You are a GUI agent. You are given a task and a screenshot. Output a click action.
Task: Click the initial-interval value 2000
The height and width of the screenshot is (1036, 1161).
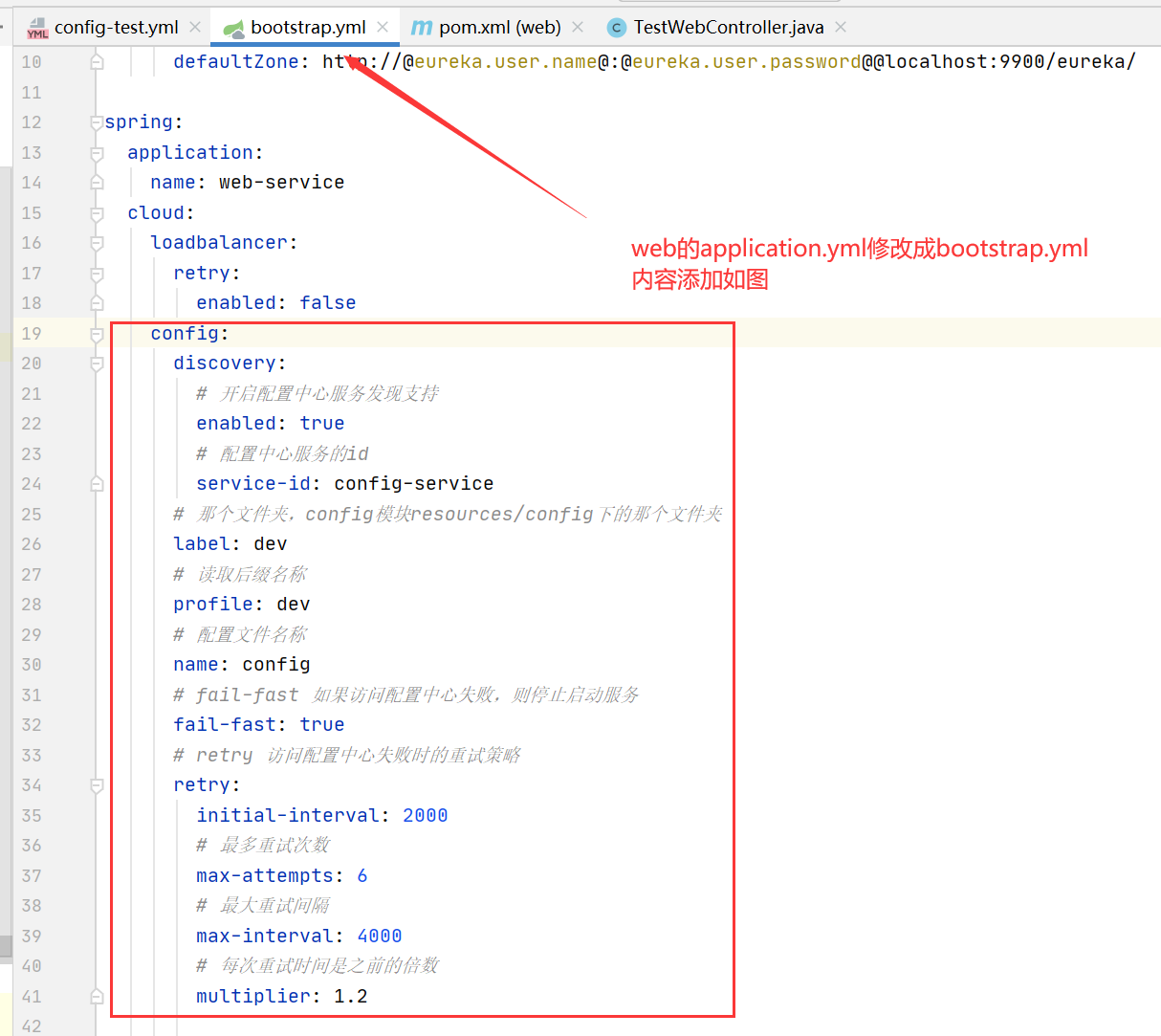click(425, 816)
